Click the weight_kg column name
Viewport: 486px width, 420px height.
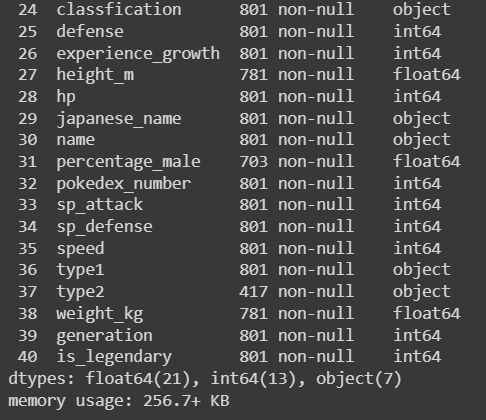[x=100, y=314]
